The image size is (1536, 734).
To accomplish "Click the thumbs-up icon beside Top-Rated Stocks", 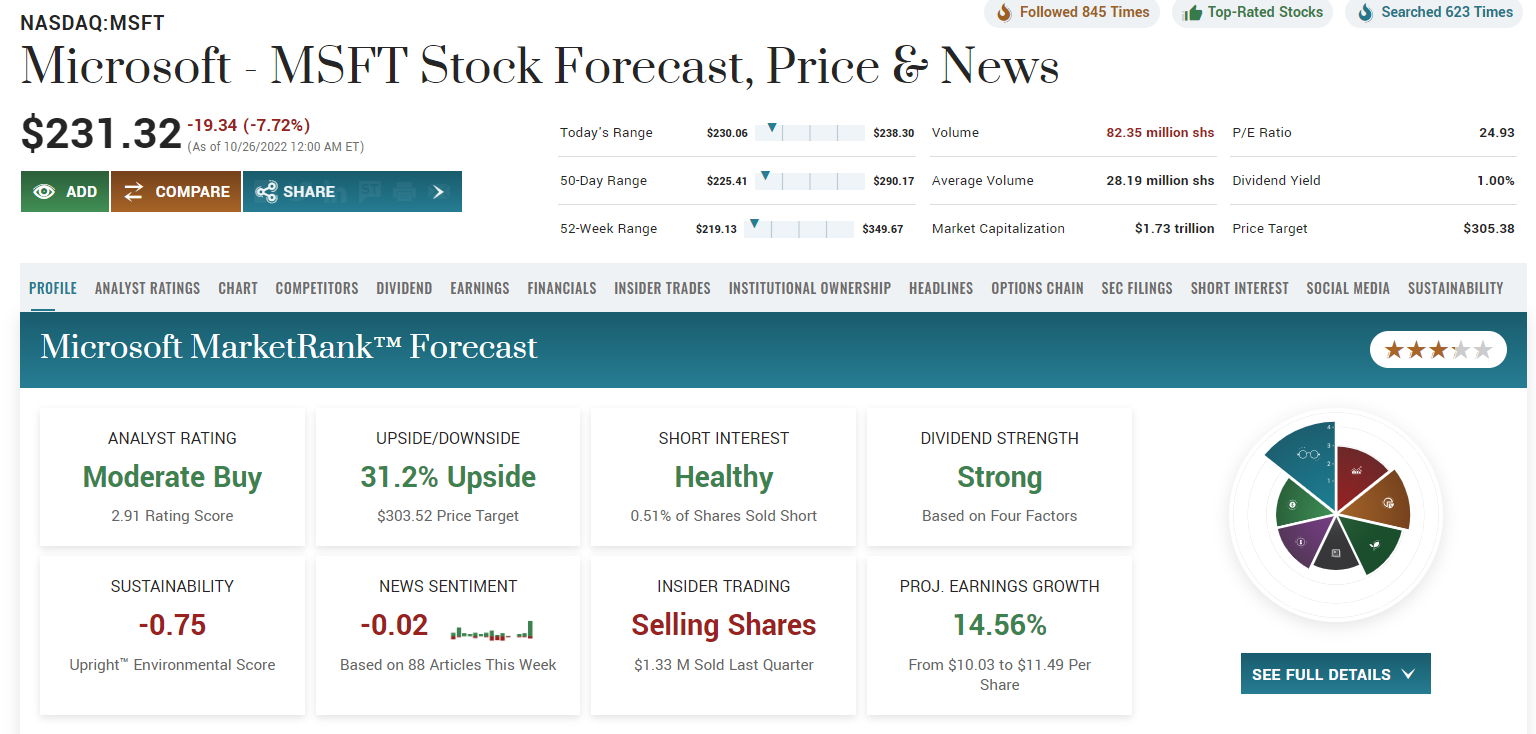I will coord(1191,13).
